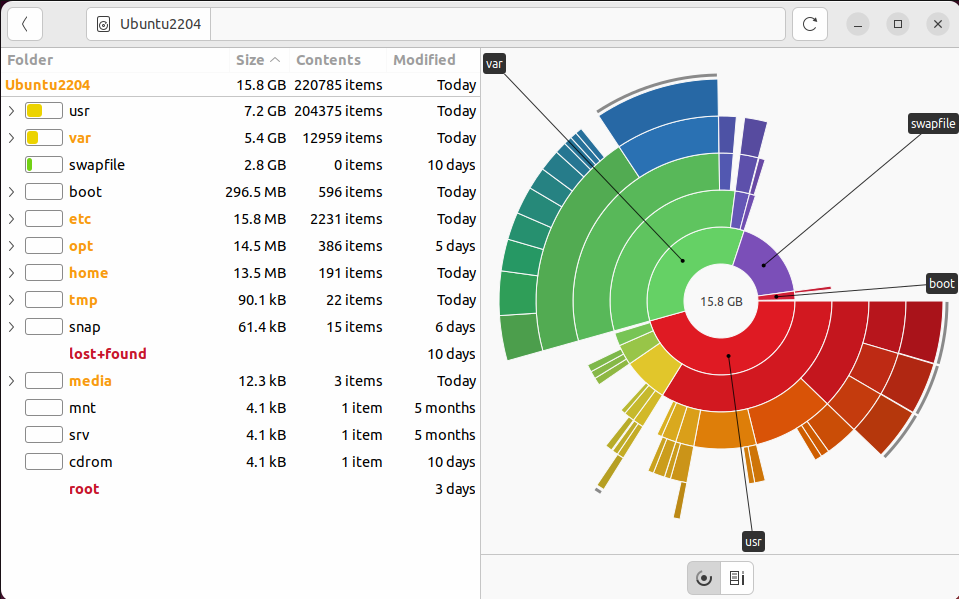Click the 12959 items contents value
Screen dimensions: 959x599
pyautogui.click(x=342, y=138)
